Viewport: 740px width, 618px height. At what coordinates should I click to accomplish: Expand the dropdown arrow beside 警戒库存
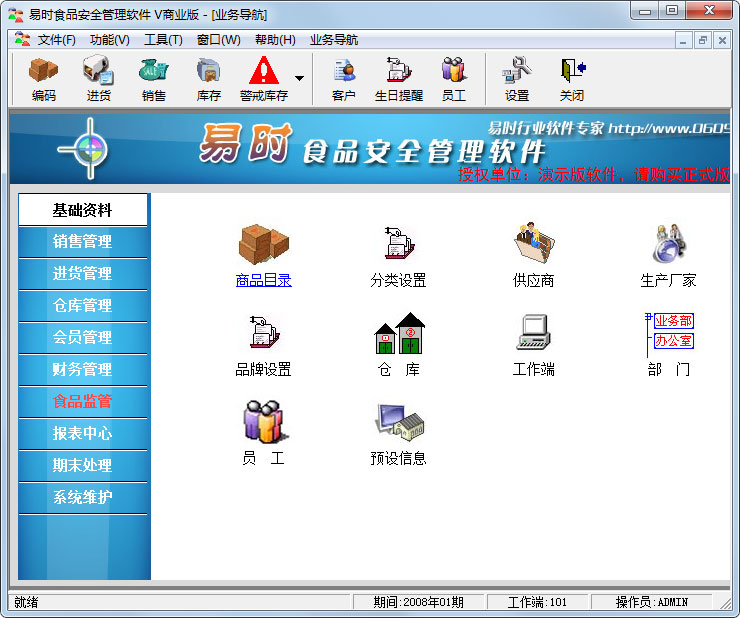tap(299, 78)
